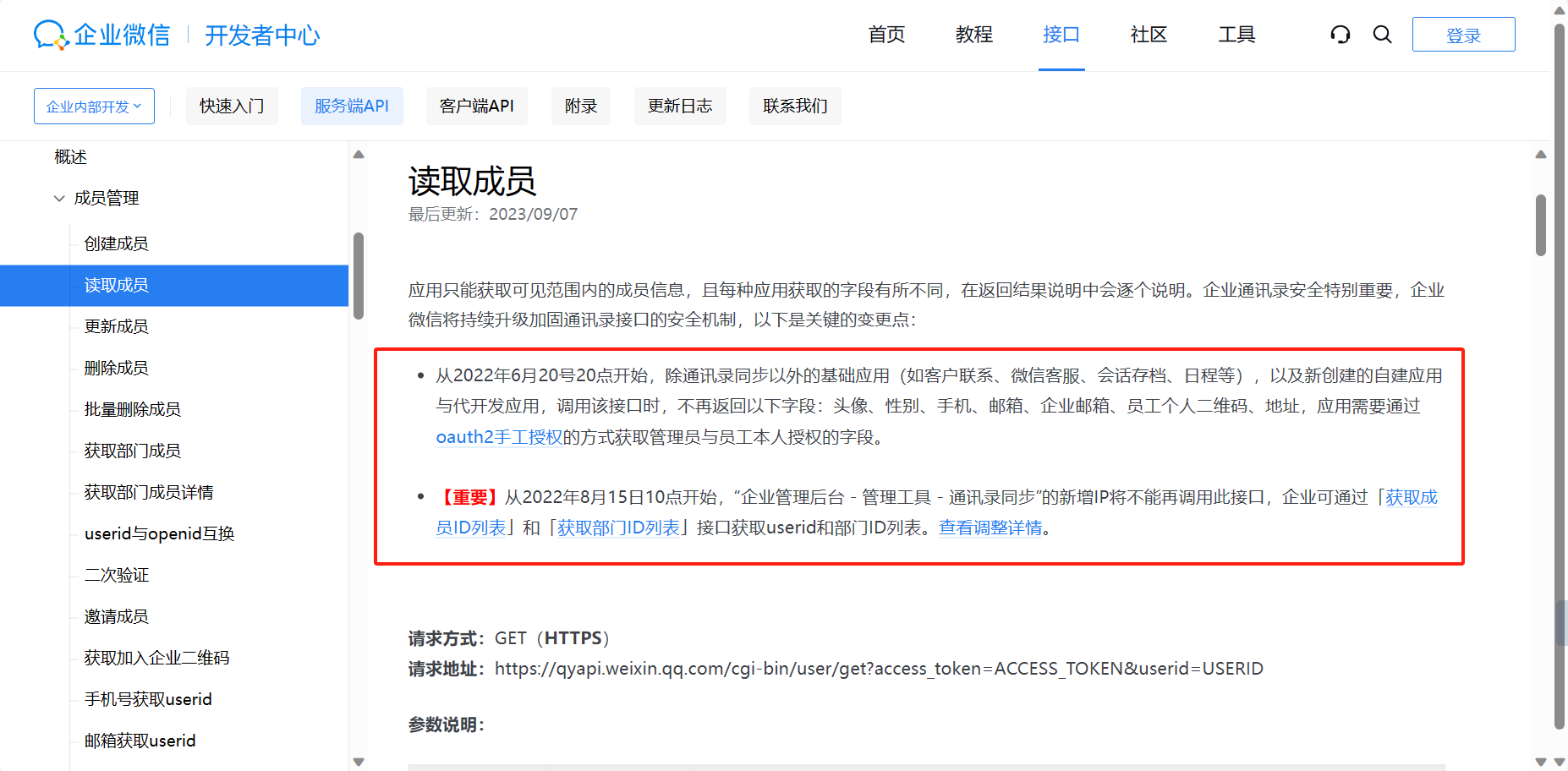Click the 参数说明 label
This screenshot has width=1568, height=771.
[447, 725]
